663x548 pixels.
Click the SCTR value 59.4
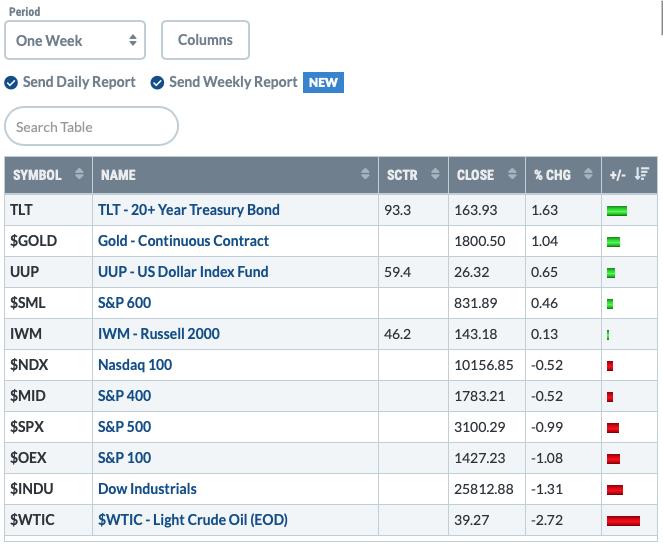pyautogui.click(x=397, y=272)
